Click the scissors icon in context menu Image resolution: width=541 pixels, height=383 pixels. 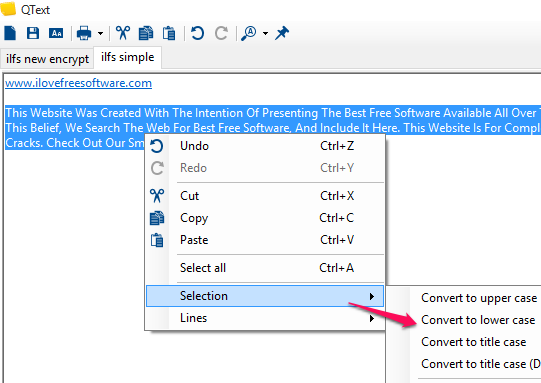(157, 196)
